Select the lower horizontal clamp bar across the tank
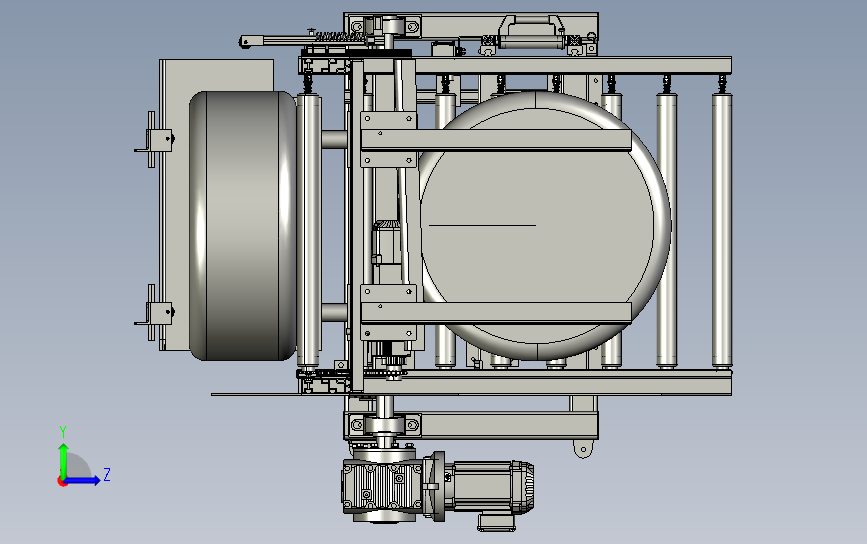Viewport: 867px width, 544px height. click(496, 313)
